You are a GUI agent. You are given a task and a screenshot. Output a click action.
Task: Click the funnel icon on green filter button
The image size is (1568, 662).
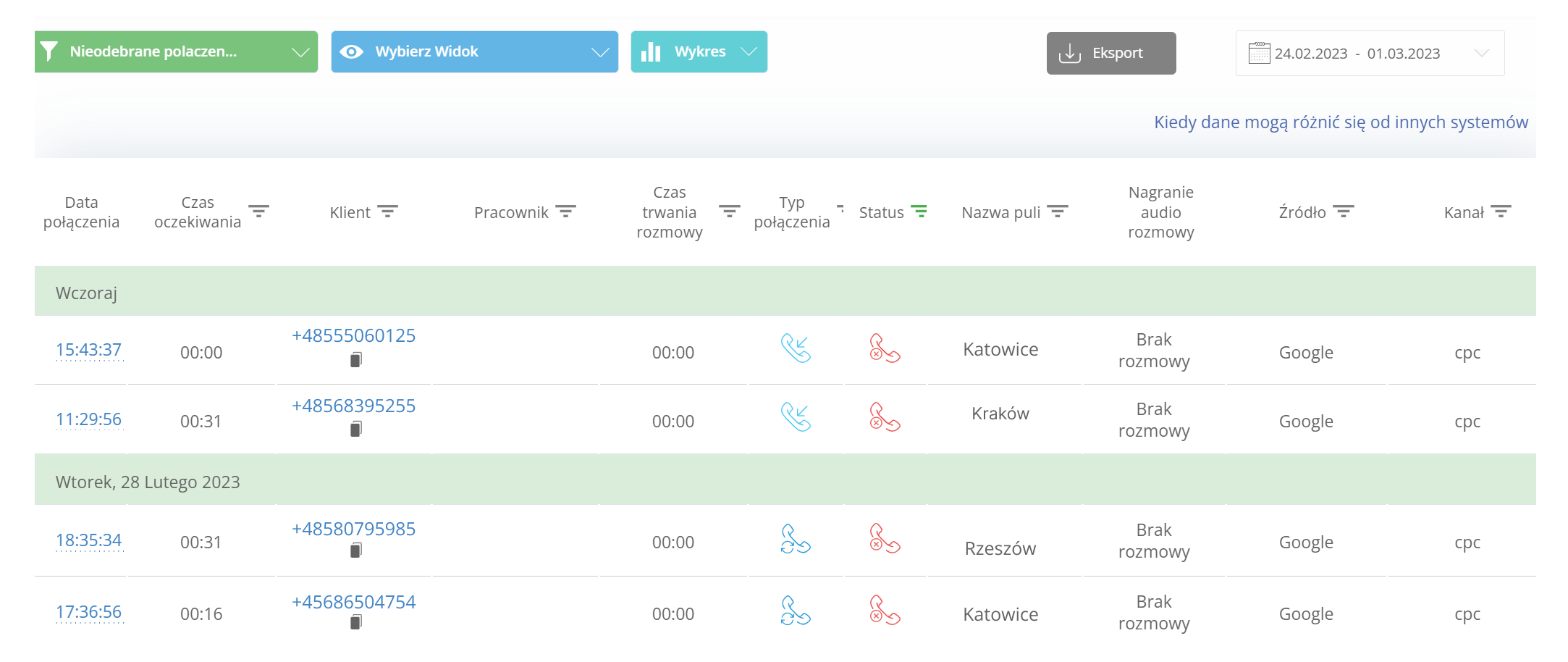pos(49,51)
